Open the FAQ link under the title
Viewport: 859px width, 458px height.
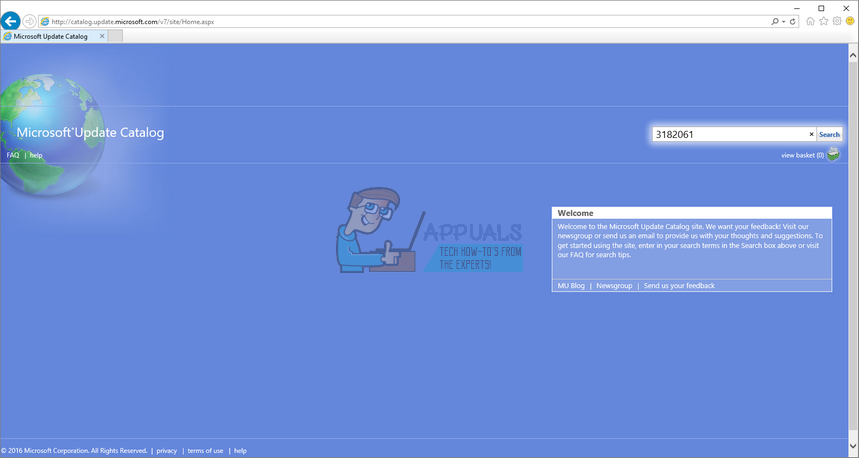13,156
